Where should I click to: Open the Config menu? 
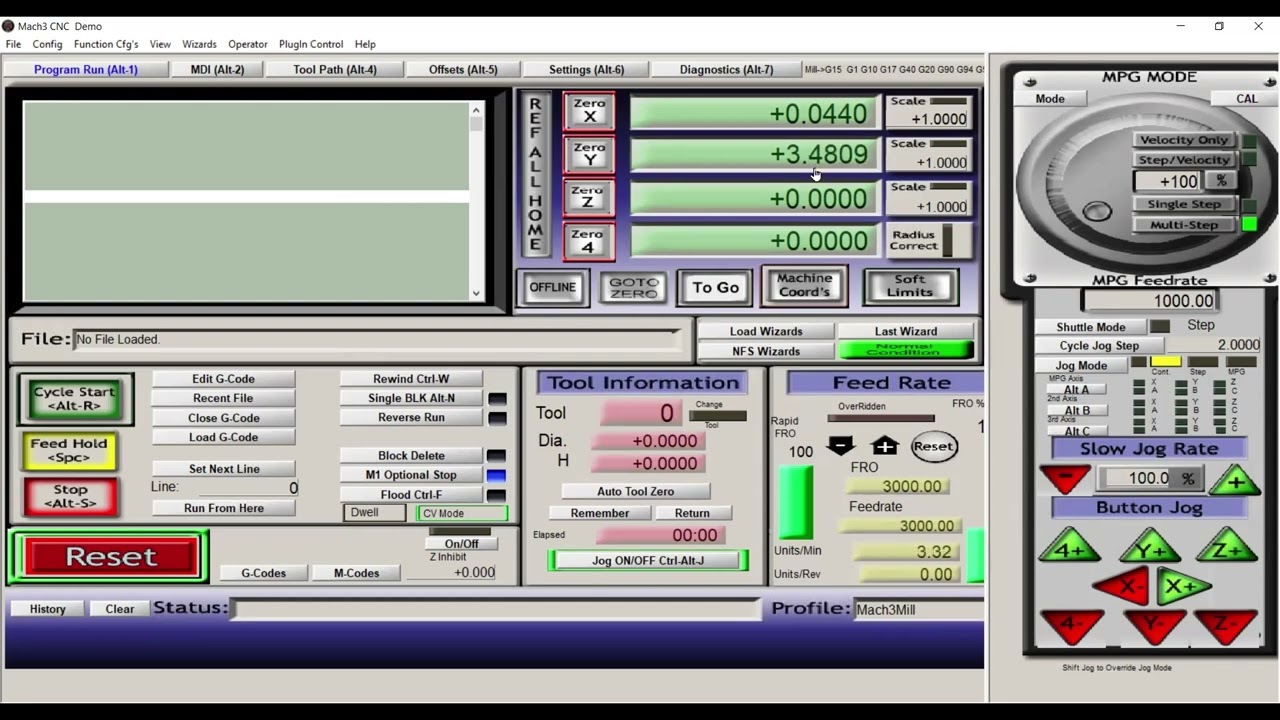point(47,44)
